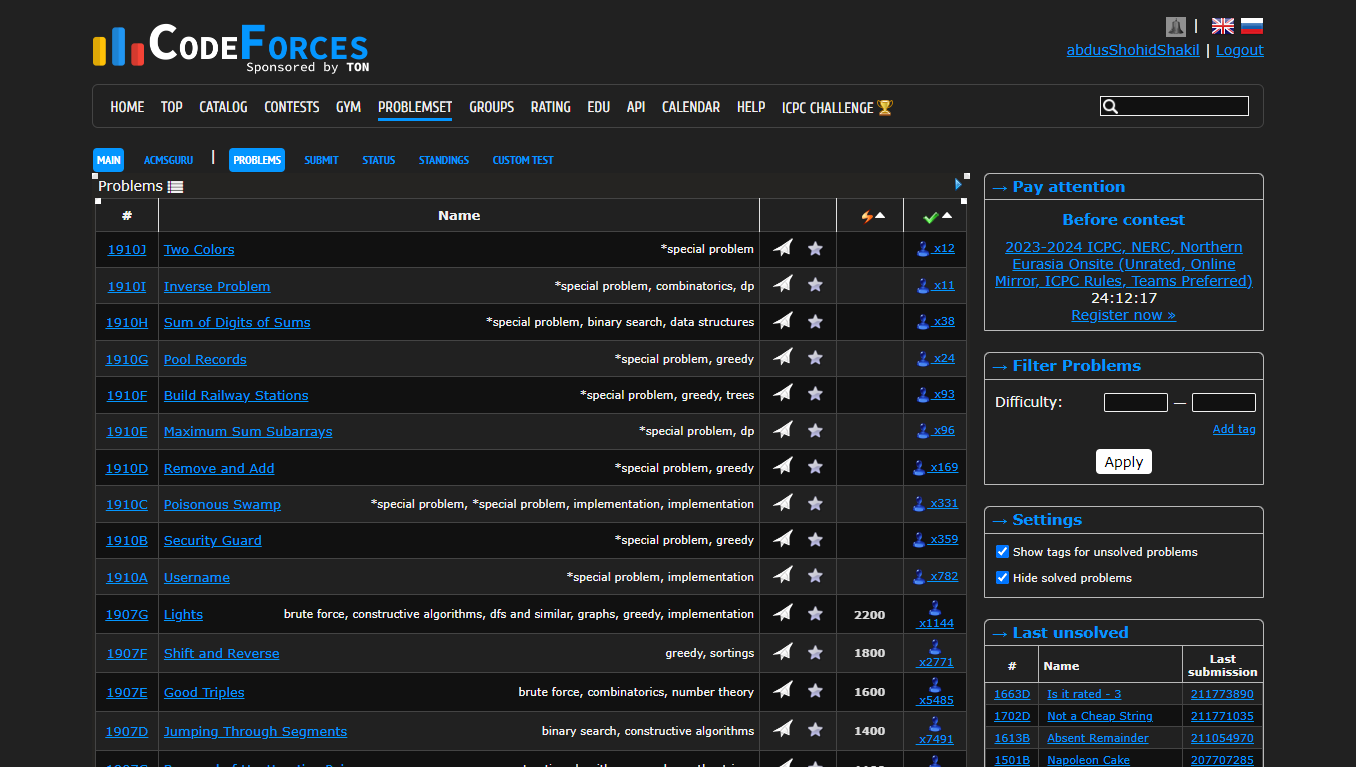
Task: Log out via Logout link
Action: [1240, 50]
